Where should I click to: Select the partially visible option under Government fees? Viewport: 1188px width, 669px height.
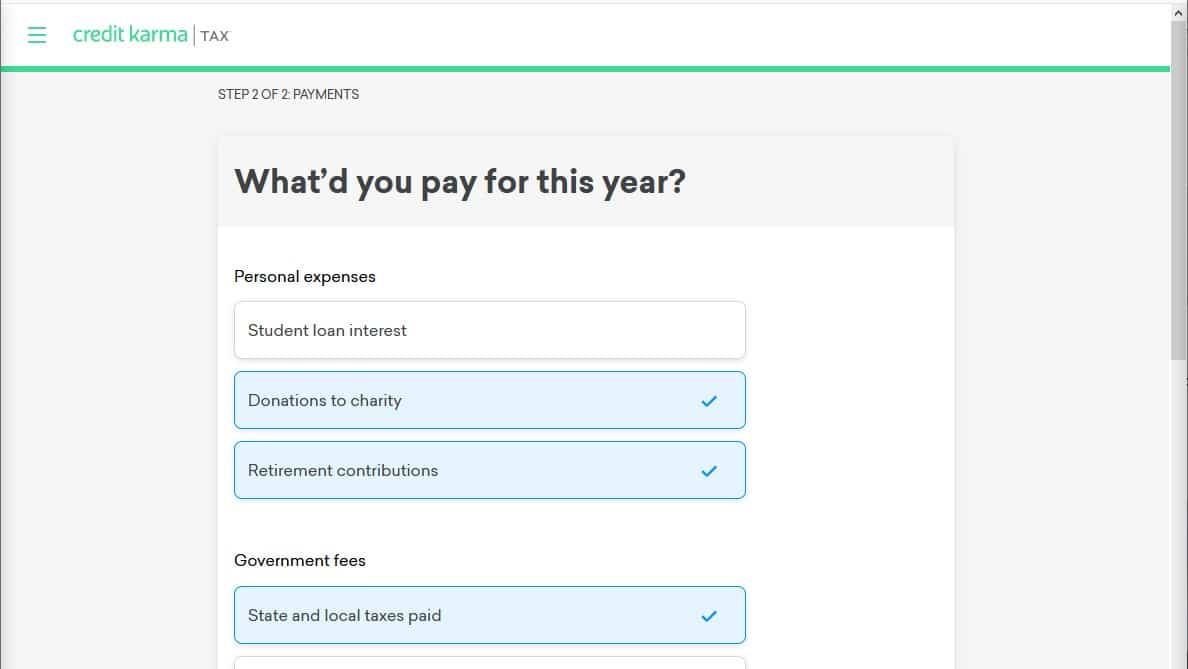(489, 662)
